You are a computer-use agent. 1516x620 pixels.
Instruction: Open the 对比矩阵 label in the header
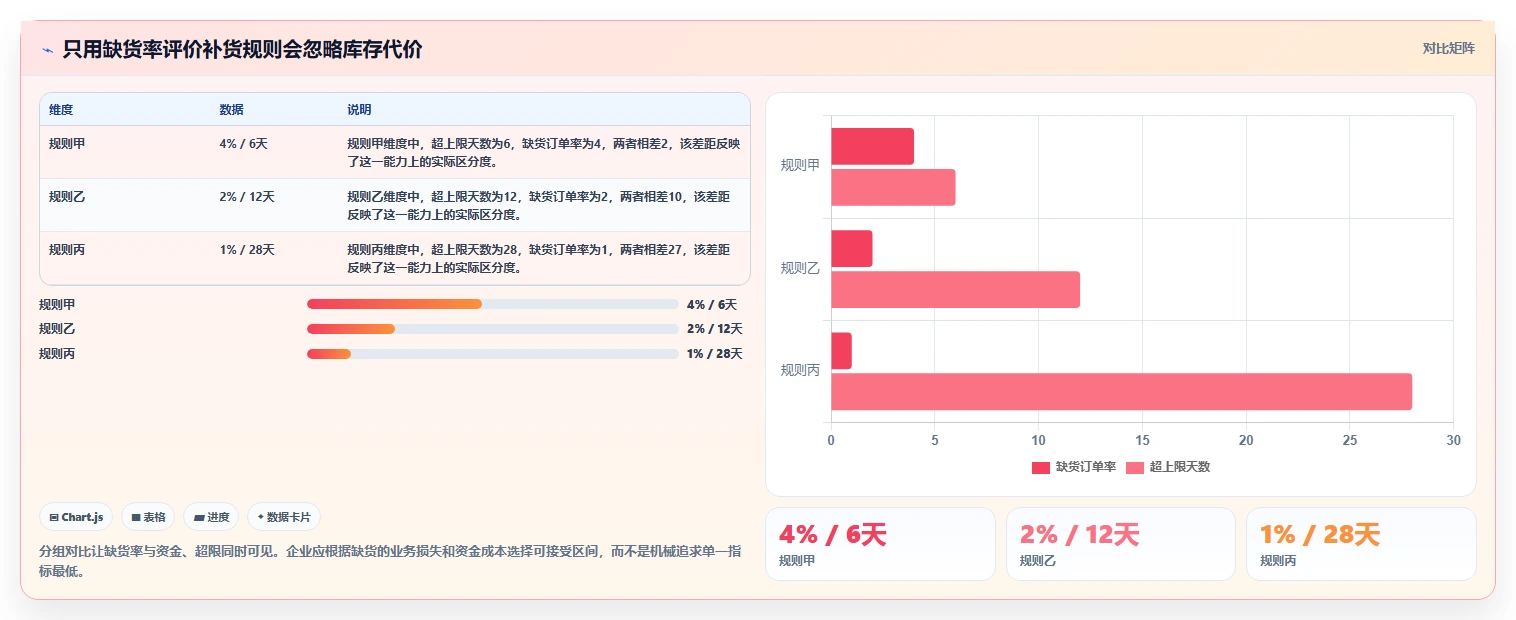coord(1448,48)
